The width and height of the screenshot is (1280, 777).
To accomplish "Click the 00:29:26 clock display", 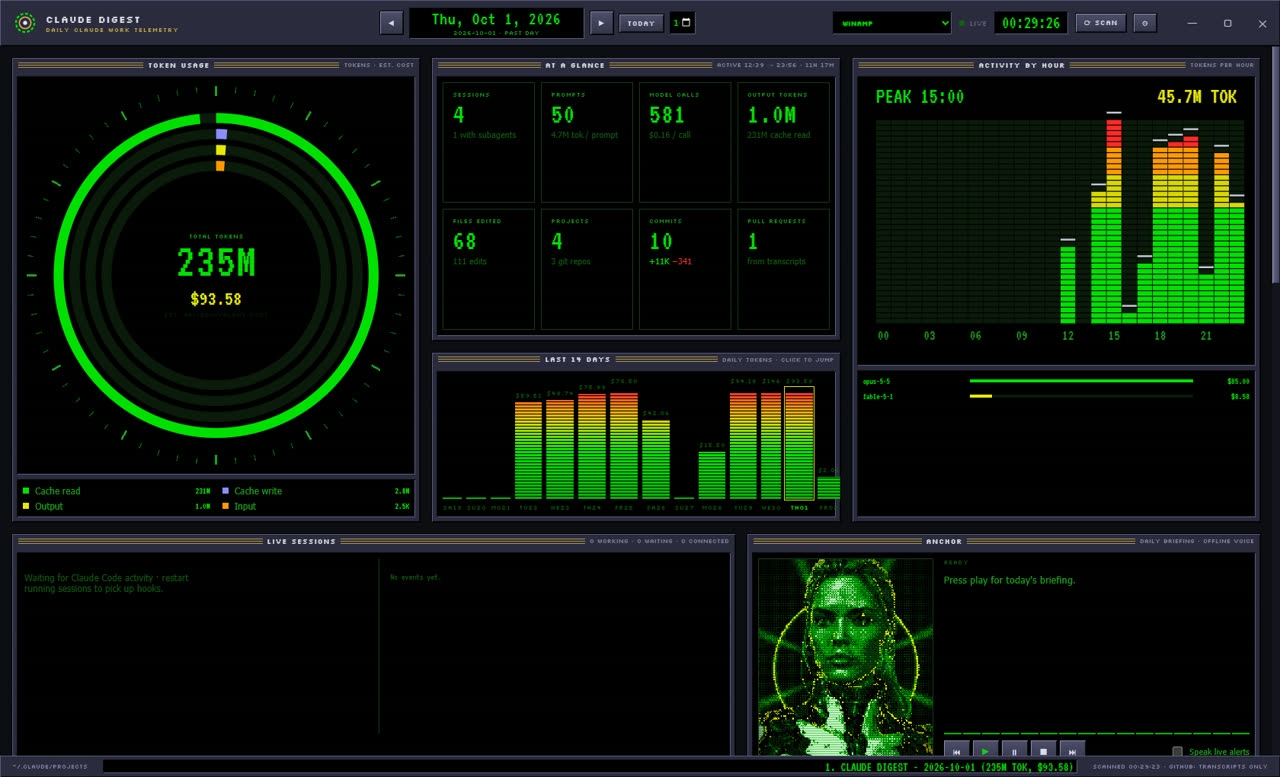I will pyautogui.click(x=1030, y=22).
